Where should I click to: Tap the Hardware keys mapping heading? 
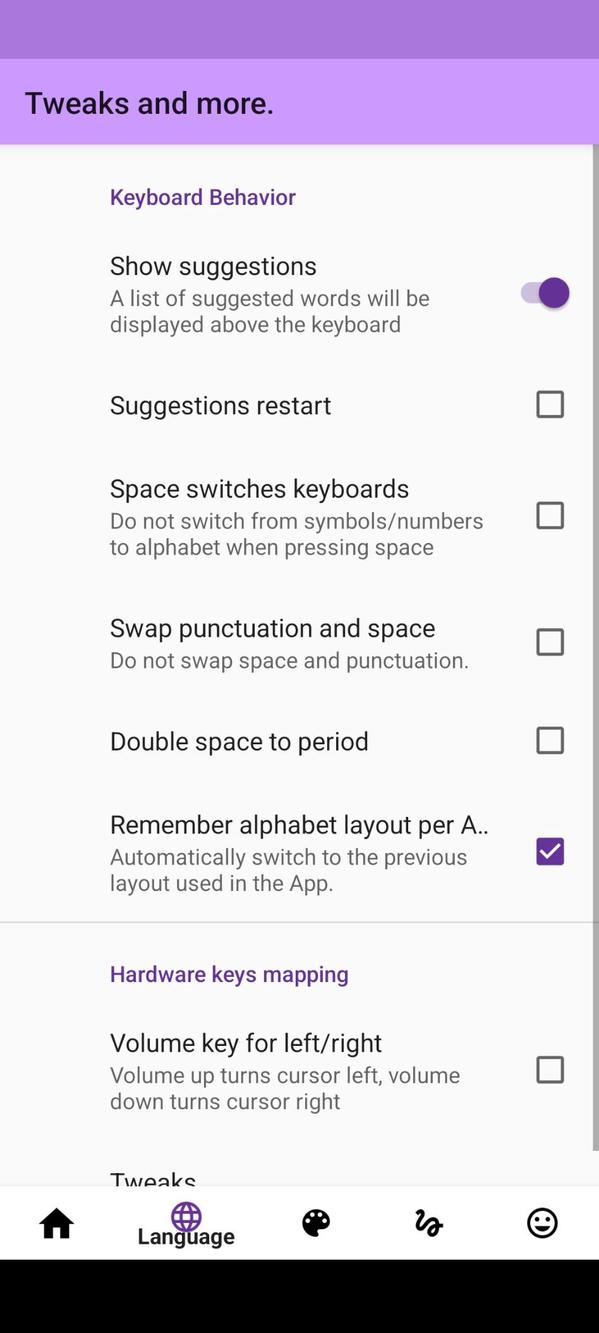point(228,974)
